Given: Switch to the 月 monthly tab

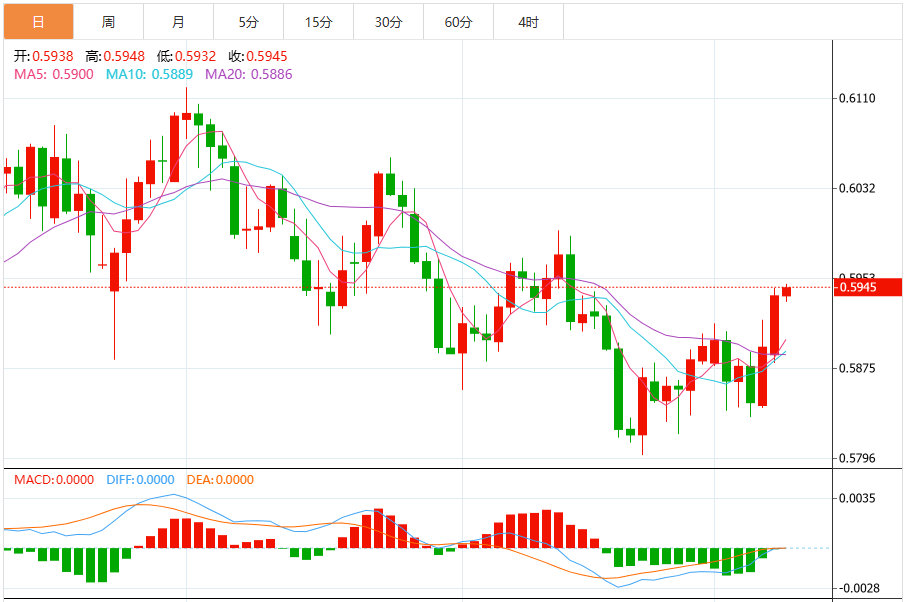Looking at the screenshot, I should click(x=178, y=22).
